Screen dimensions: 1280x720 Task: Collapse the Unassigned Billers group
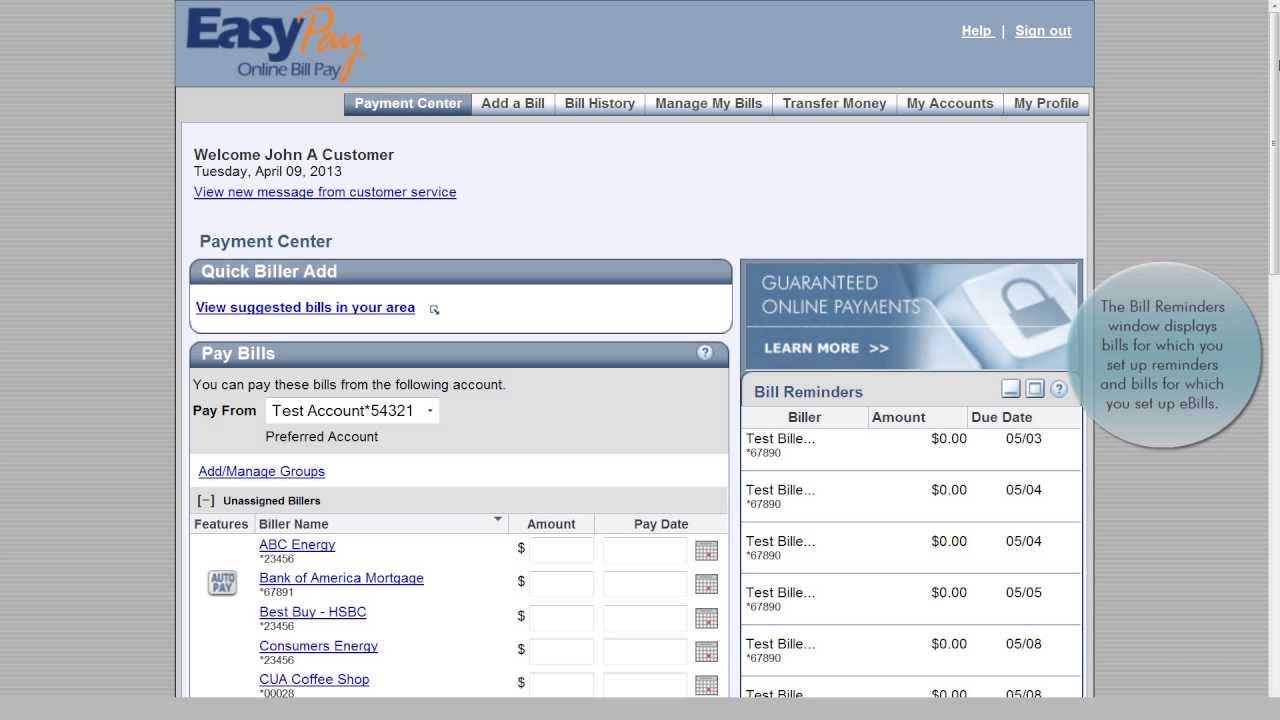click(206, 500)
